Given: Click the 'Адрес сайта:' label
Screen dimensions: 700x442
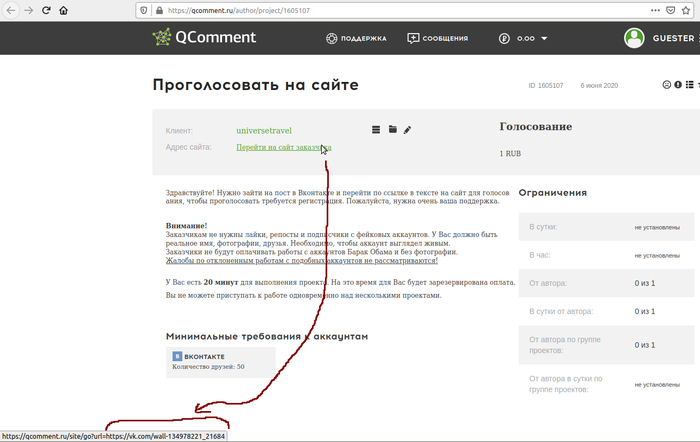Looking at the screenshot, I should click(x=188, y=147).
